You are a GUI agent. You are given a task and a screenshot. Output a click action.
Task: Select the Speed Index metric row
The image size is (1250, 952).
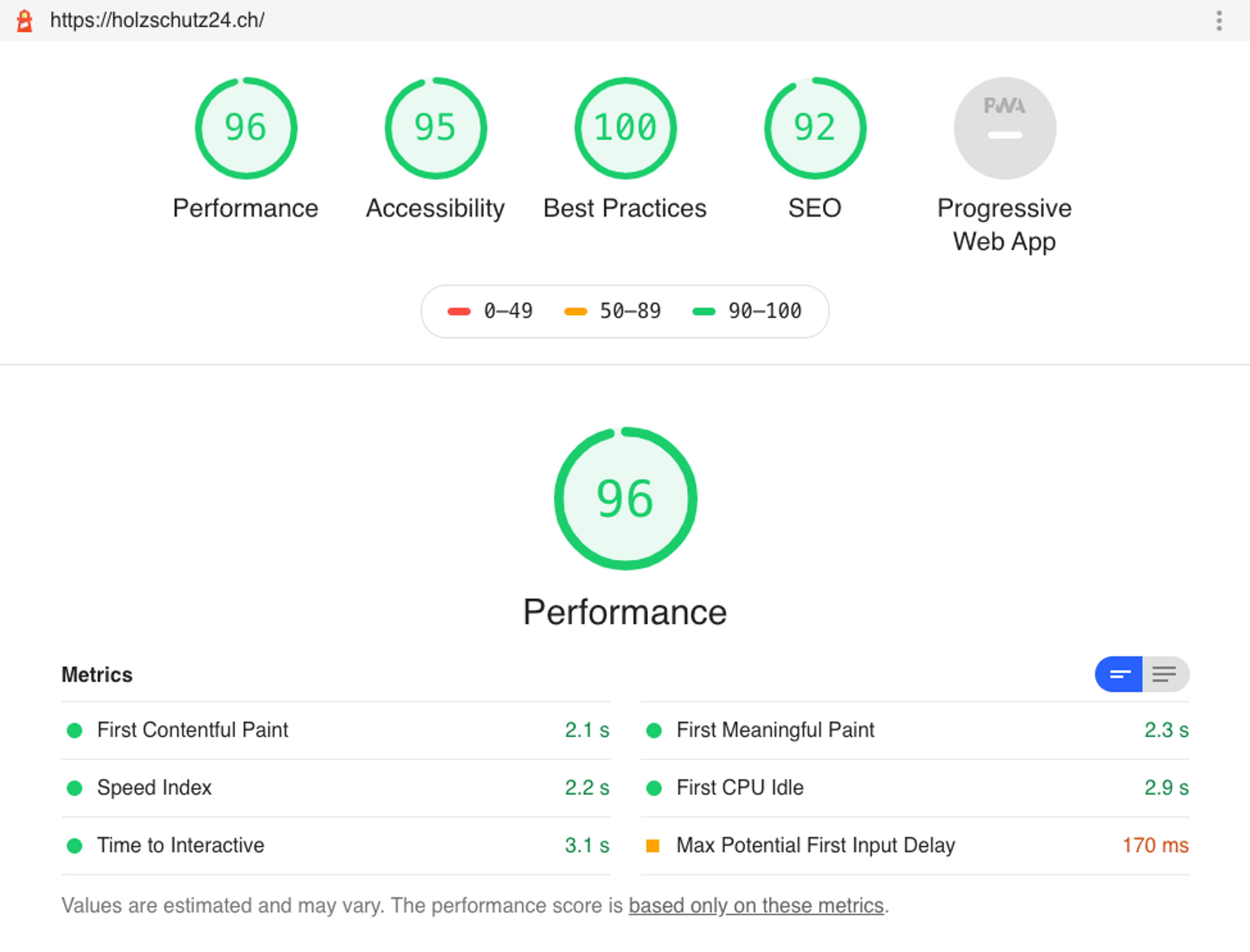(154, 788)
